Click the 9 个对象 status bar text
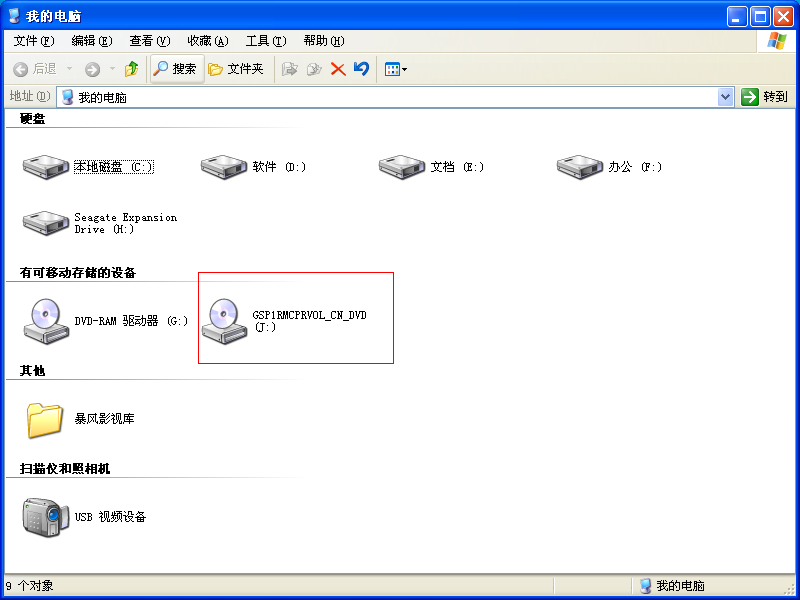Screen dimensions: 800x600 [30, 586]
